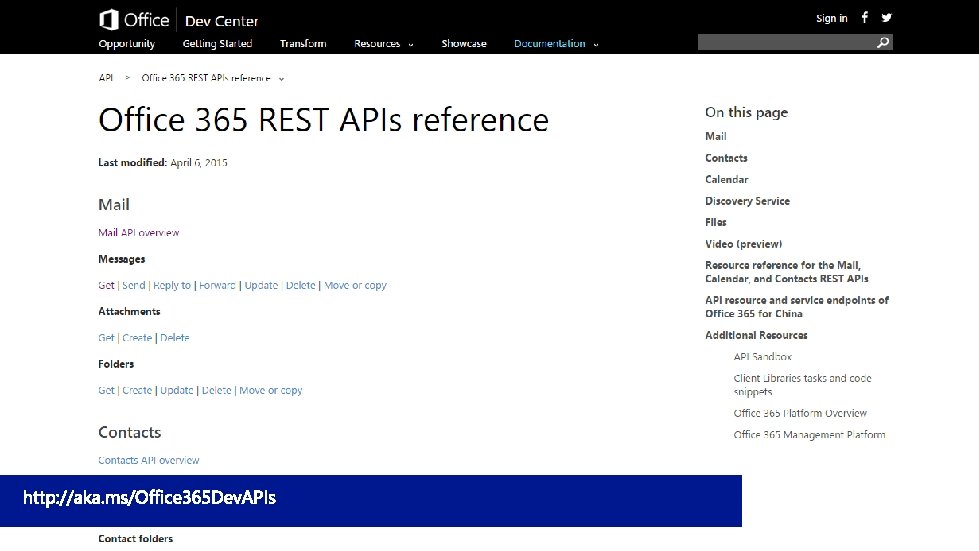Image resolution: width=979 pixels, height=551 pixels.
Task: Click the Attachments Get link
Action: point(106,338)
